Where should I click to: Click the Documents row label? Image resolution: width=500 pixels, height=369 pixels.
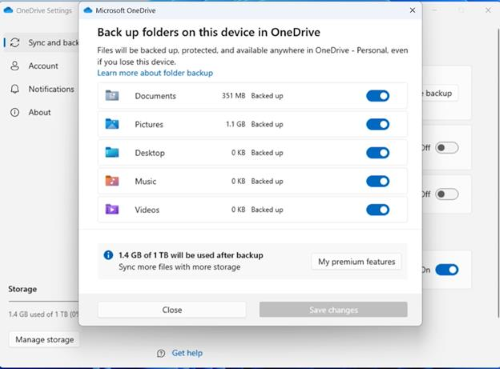(155, 96)
